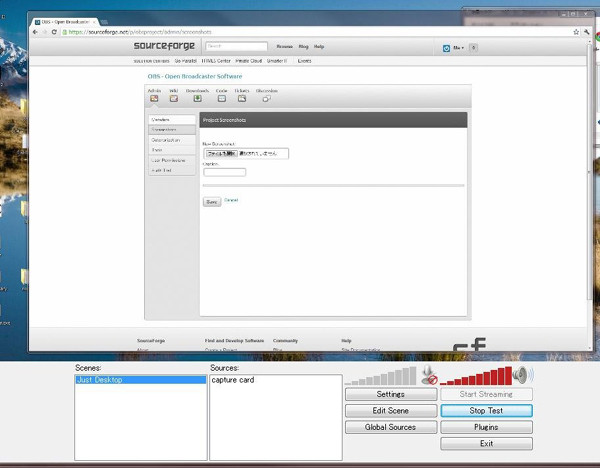
Task: Select the capture card source
Action: (x=233, y=380)
